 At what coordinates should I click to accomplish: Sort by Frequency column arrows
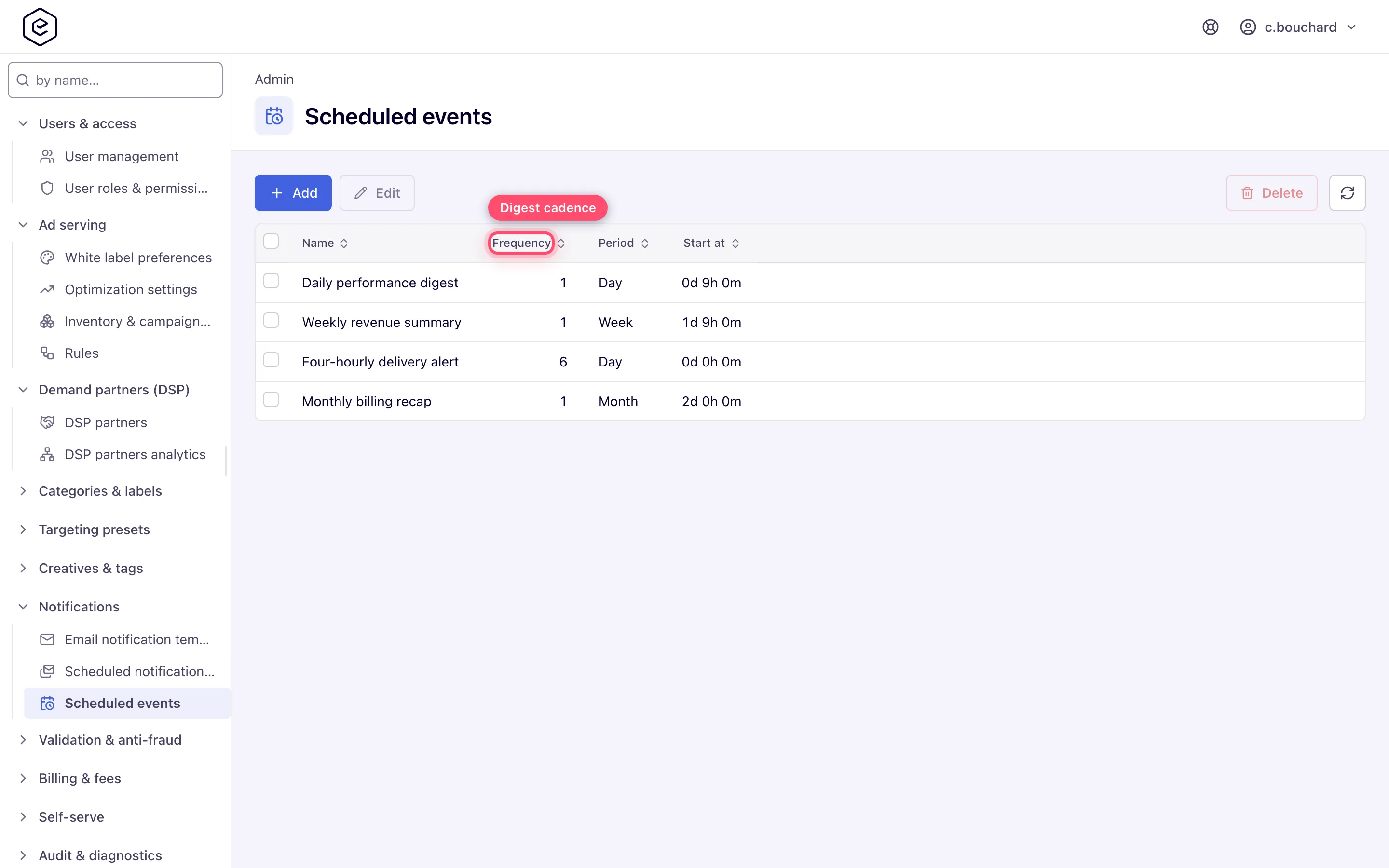coord(561,244)
